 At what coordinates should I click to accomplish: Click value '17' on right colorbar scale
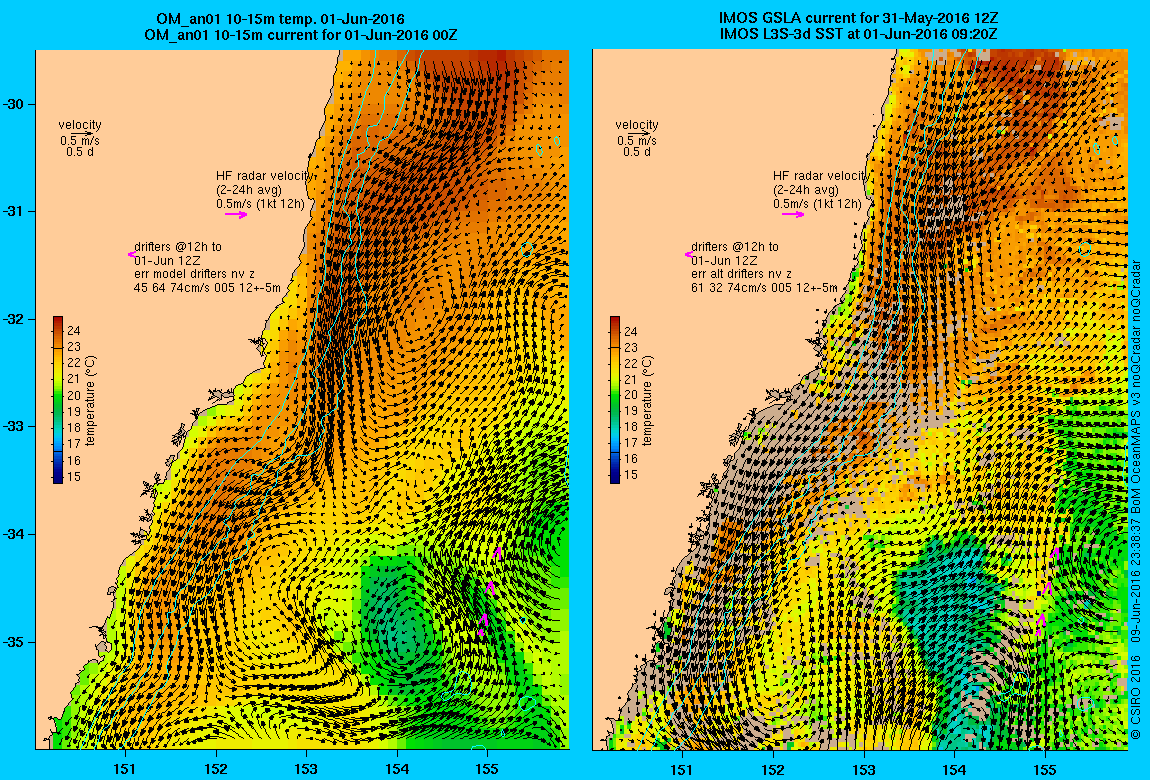pyautogui.click(x=631, y=443)
